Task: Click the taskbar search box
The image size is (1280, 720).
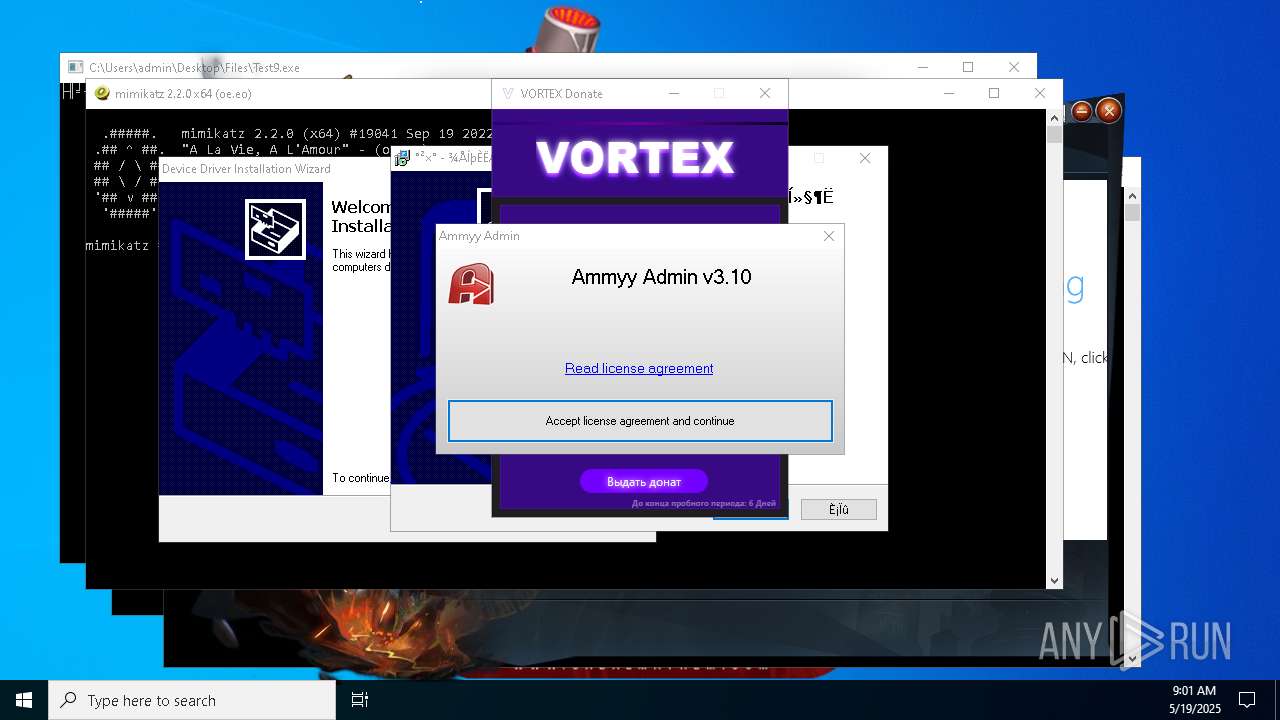Action: [x=192, y=700]
